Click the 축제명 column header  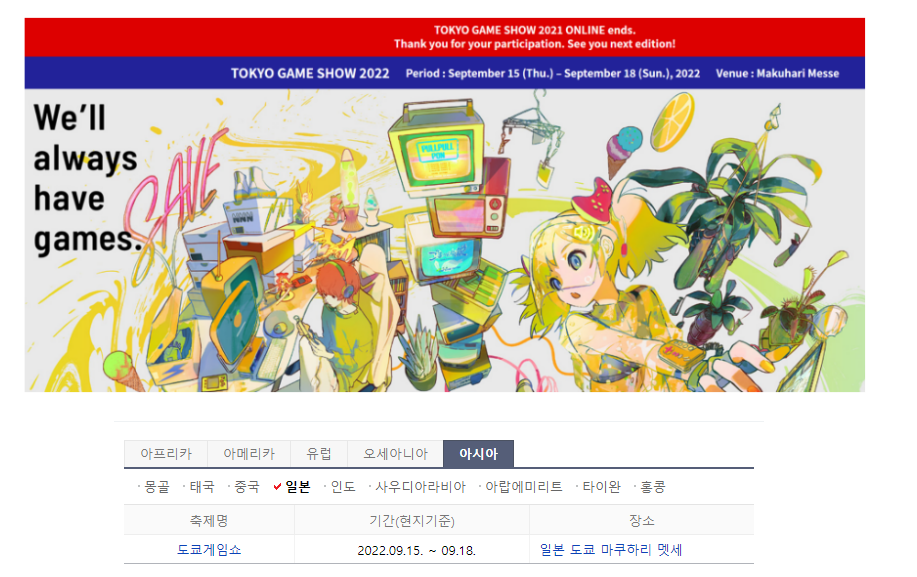coord(209,520)
